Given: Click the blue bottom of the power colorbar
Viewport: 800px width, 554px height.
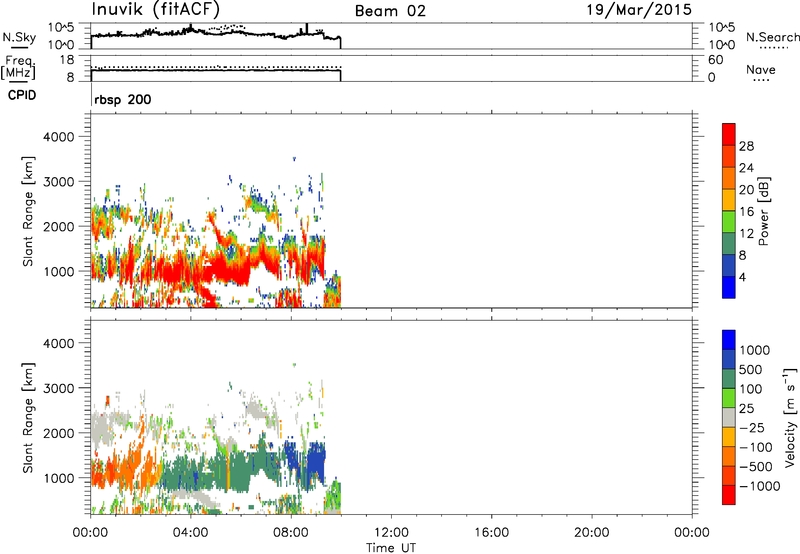Looking at the screenshot, I should point(729,287).
